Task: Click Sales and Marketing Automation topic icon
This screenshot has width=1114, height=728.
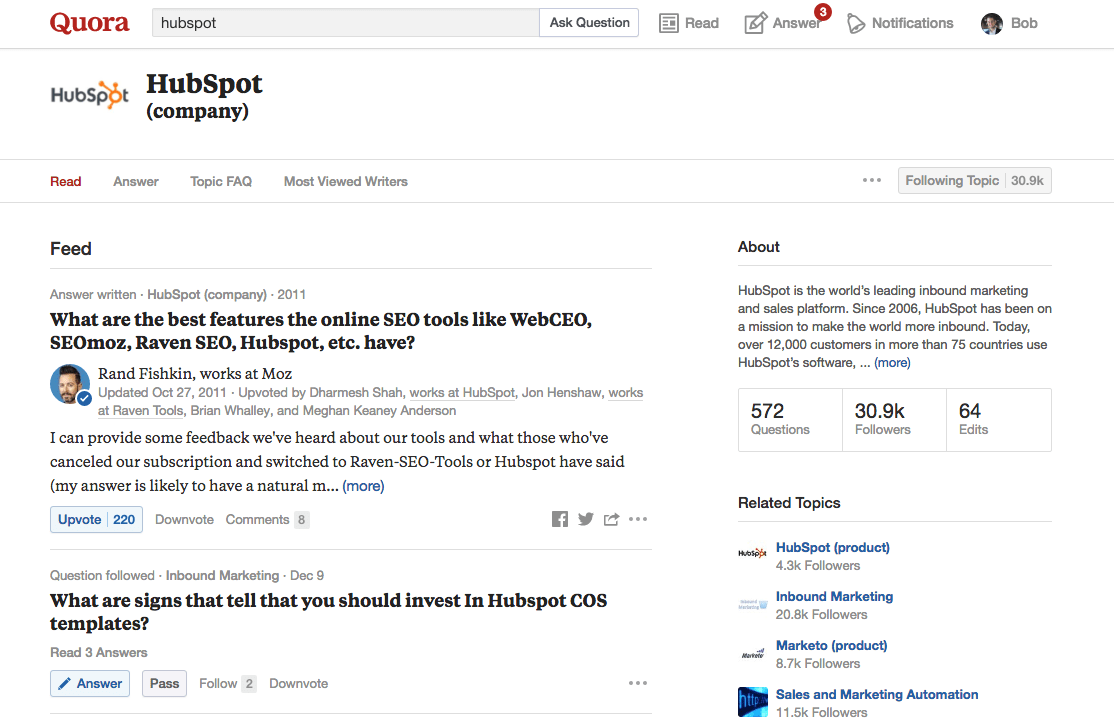Action: tap(752, 702)
